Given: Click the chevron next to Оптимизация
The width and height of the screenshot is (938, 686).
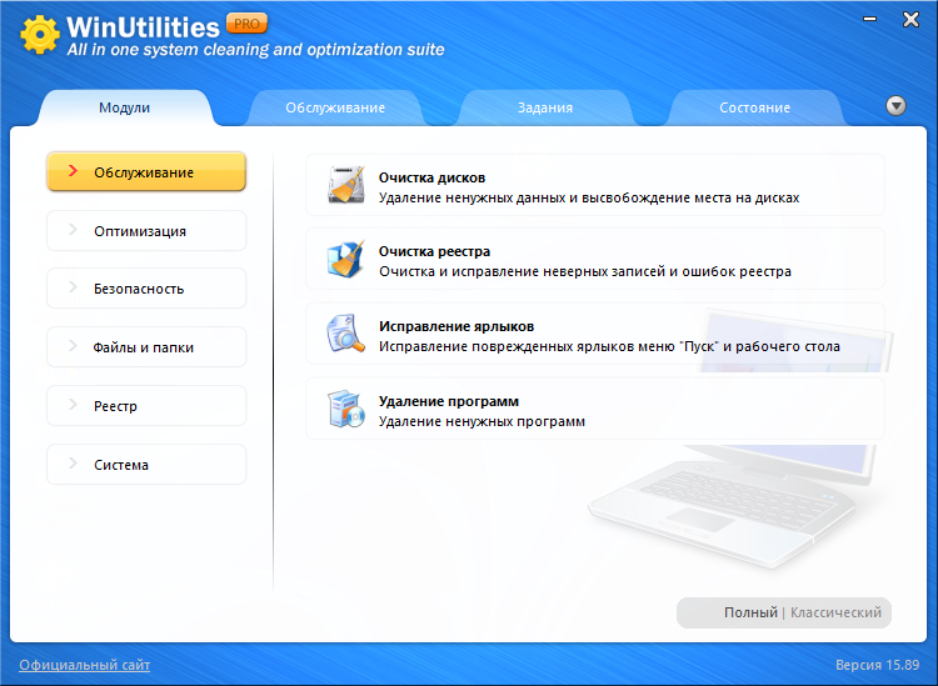Looking at the screenshot, I should [x=73, y=230].
